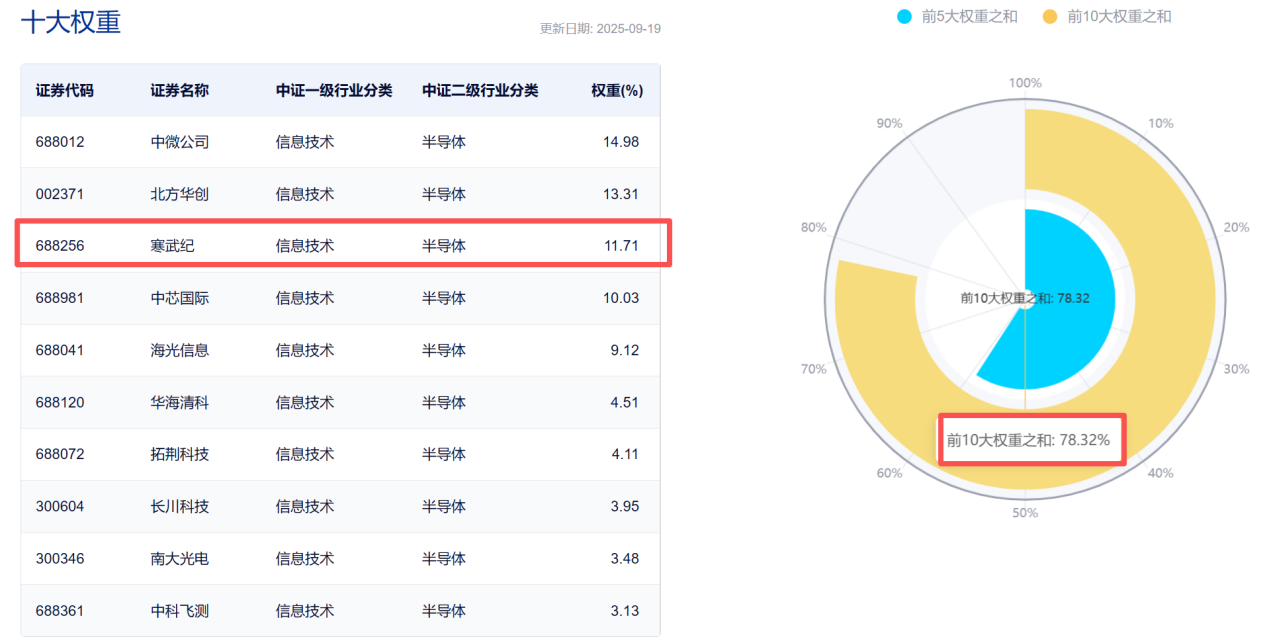Click the 更新日期 2025-09-19 text
Viewport: 1269px width, 639px height.
point(600,29)
